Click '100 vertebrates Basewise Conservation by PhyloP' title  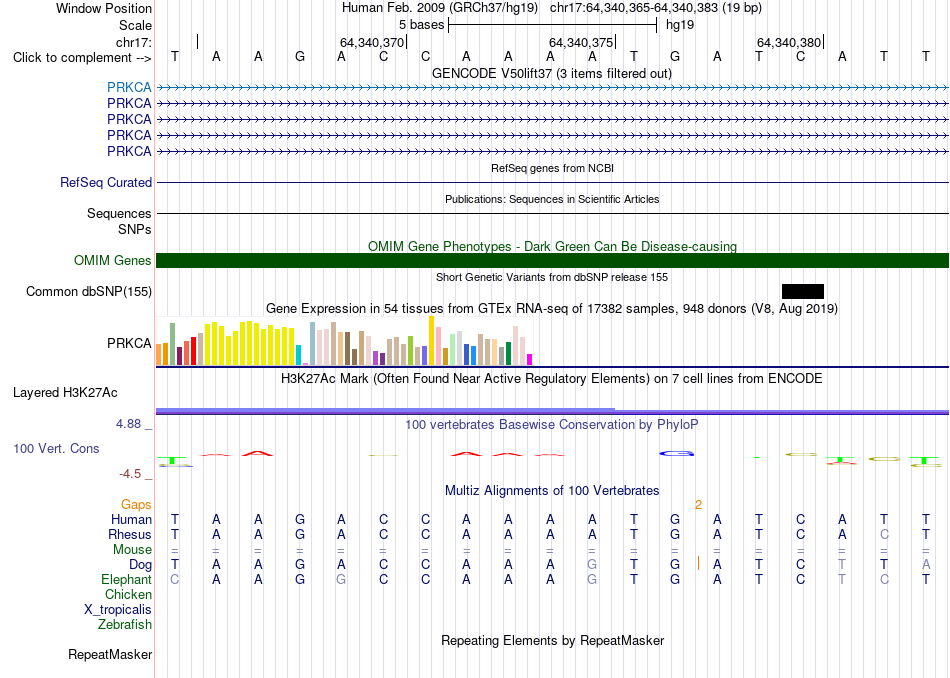(x=552, y=424)
